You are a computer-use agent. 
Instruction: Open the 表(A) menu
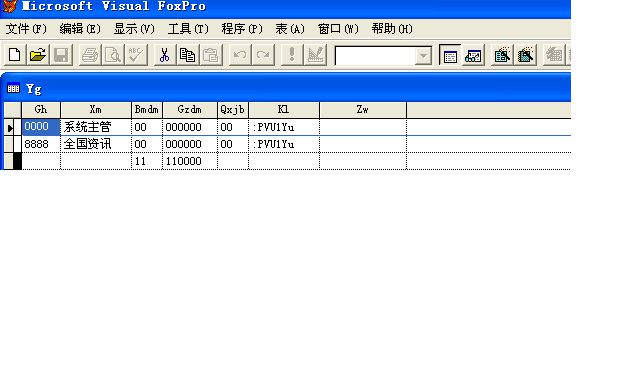(x=290, y=29)
